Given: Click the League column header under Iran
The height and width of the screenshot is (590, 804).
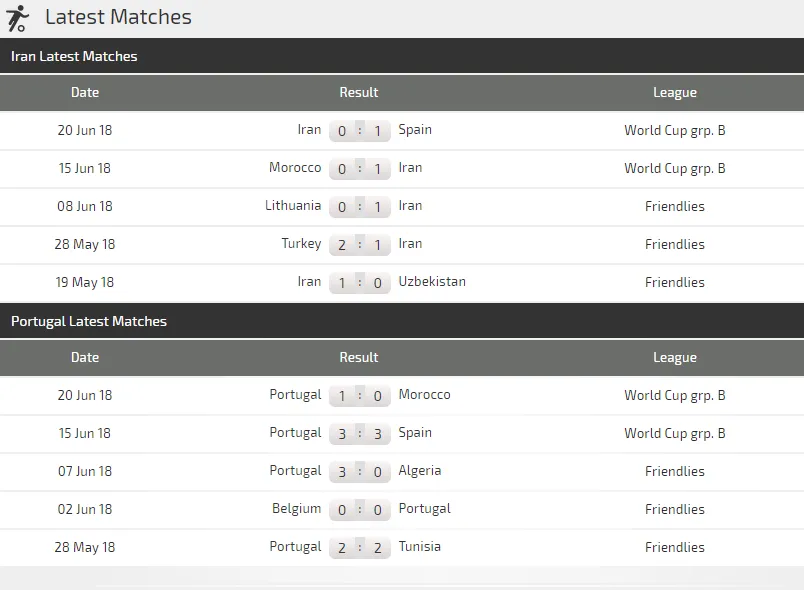Looking at the screenshot, I should click(675, 92).
